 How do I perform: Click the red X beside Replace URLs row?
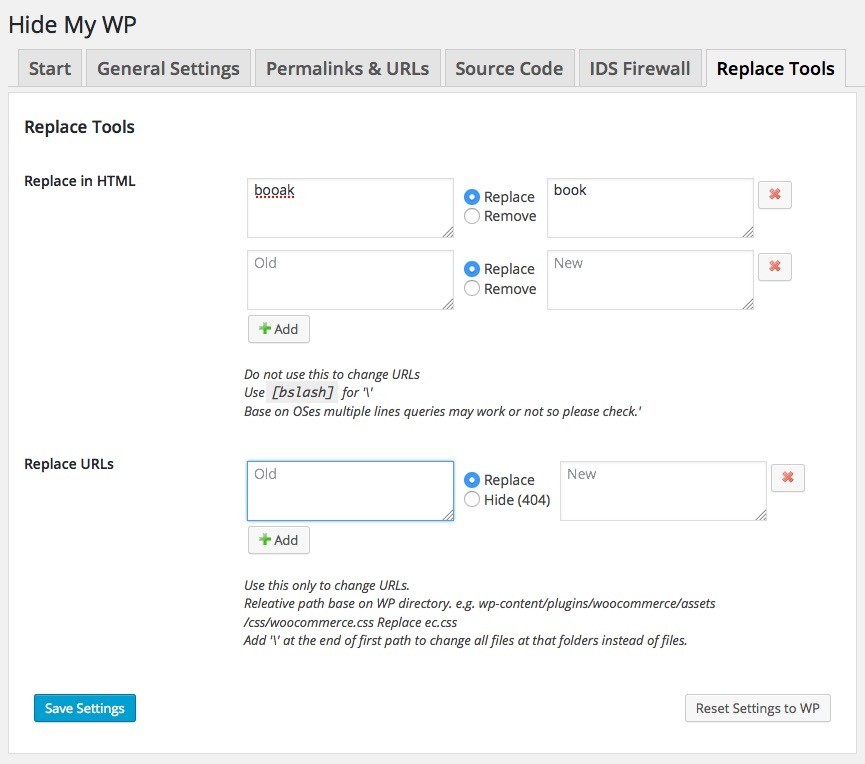[787, 478]
